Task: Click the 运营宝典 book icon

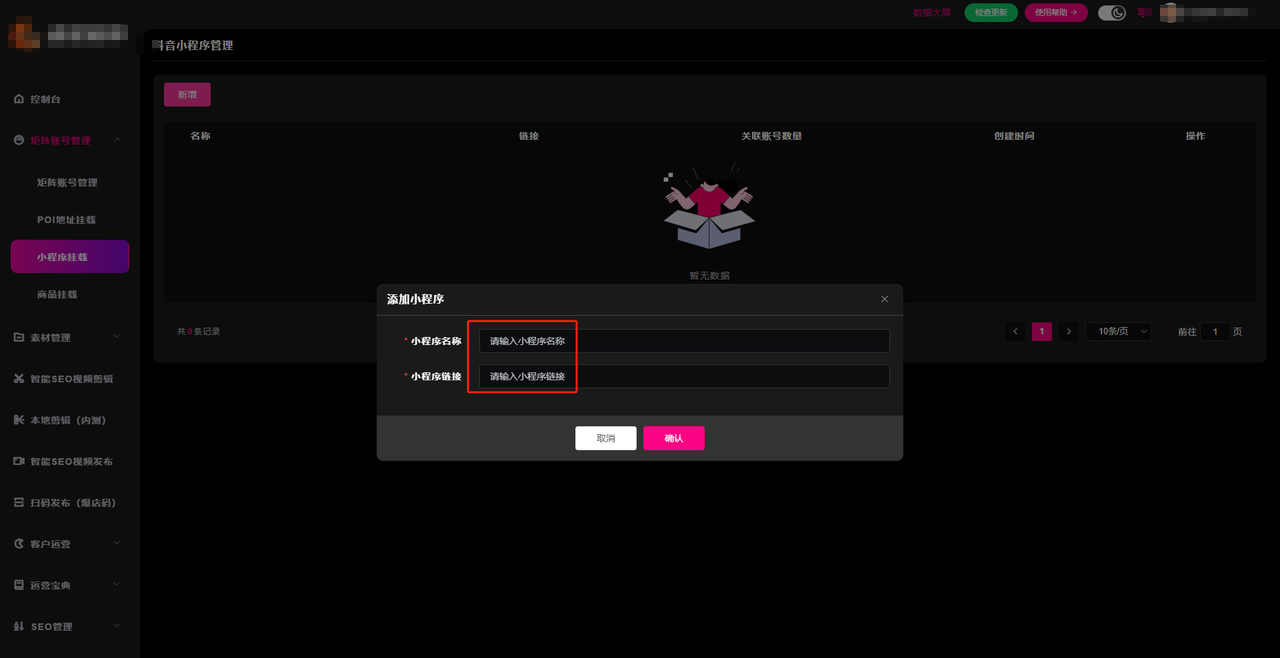Action: (19, 585)
